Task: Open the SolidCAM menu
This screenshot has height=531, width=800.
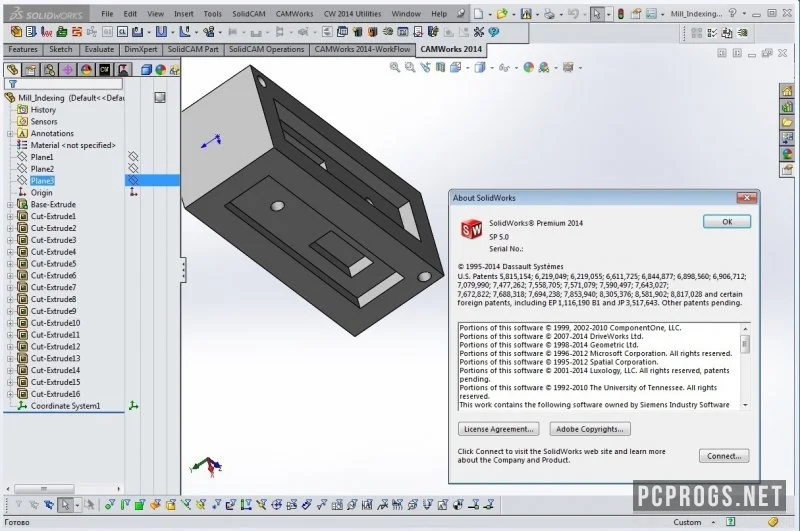Action: 248,14
